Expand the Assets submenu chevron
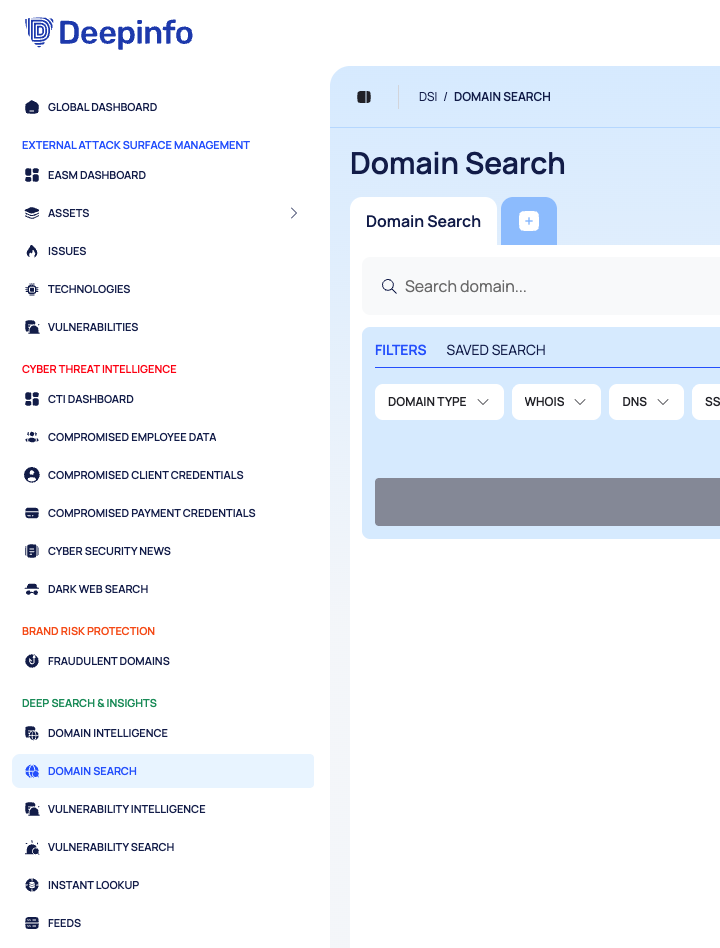The image size is (720, 948). [294, 213]
